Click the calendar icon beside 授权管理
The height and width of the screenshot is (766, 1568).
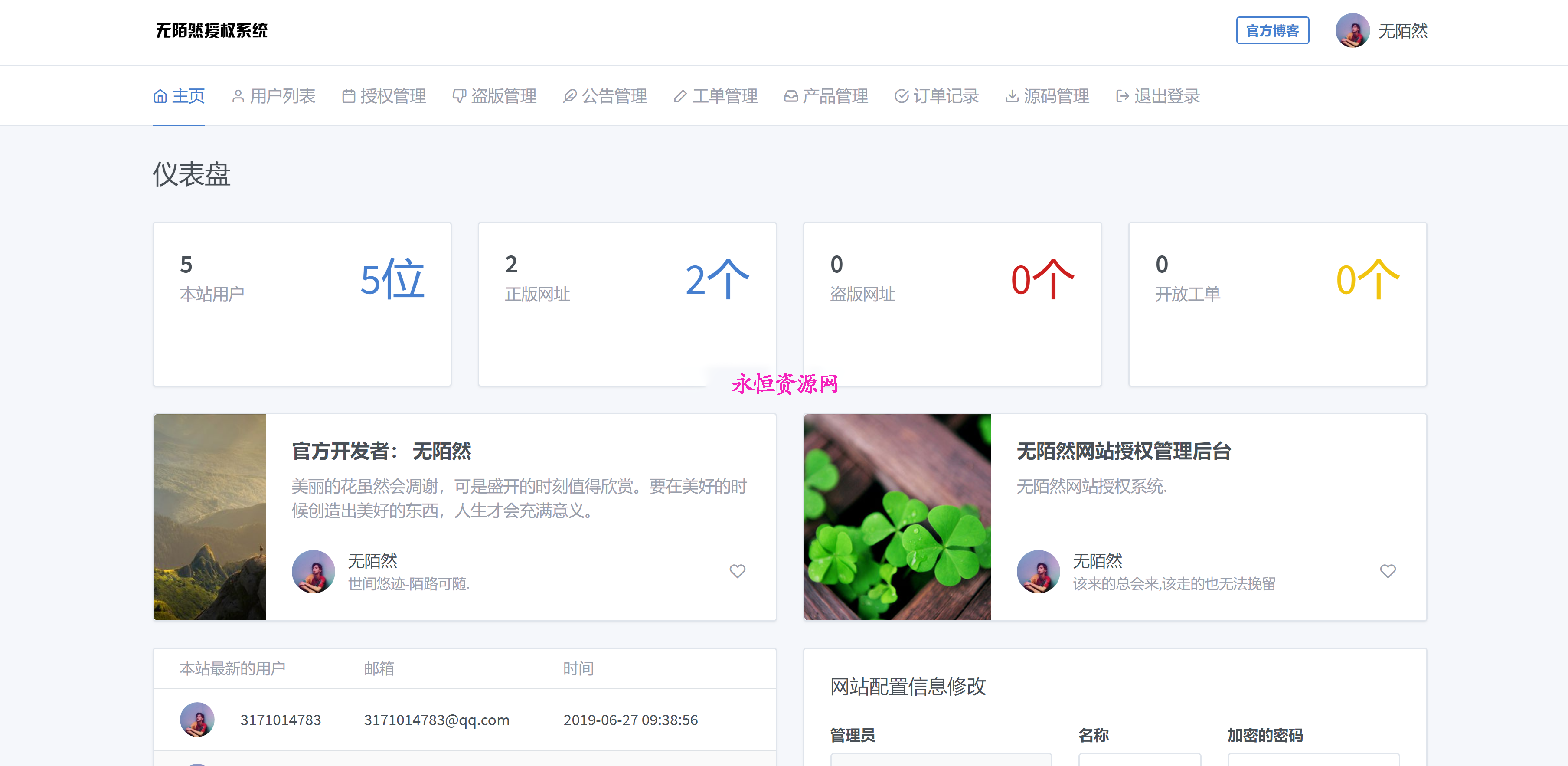click(348, 96)
